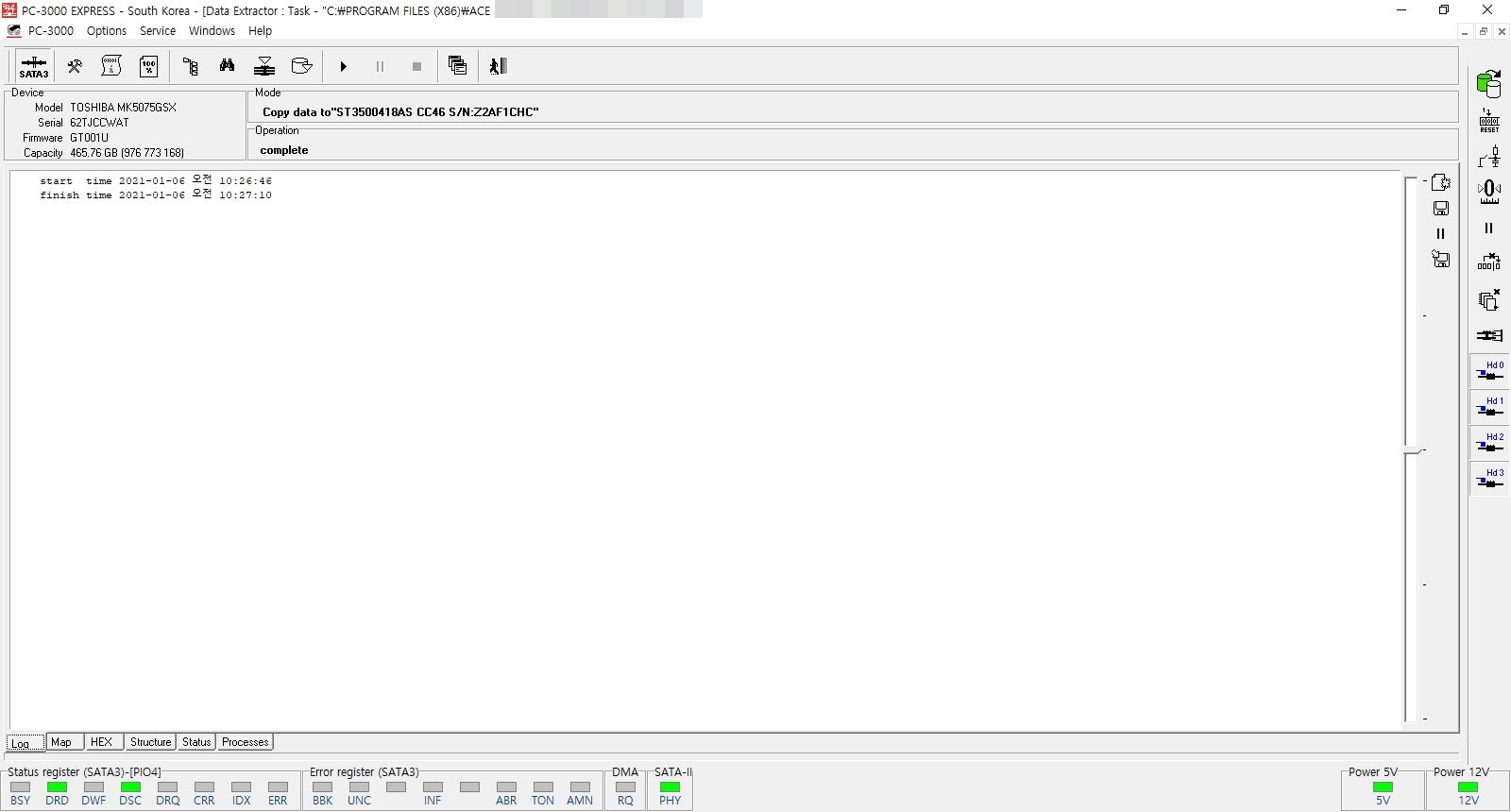Click the start time log line
This screenshot has height=812, width=1511.
pyautogui.click(x=156, y=180)
